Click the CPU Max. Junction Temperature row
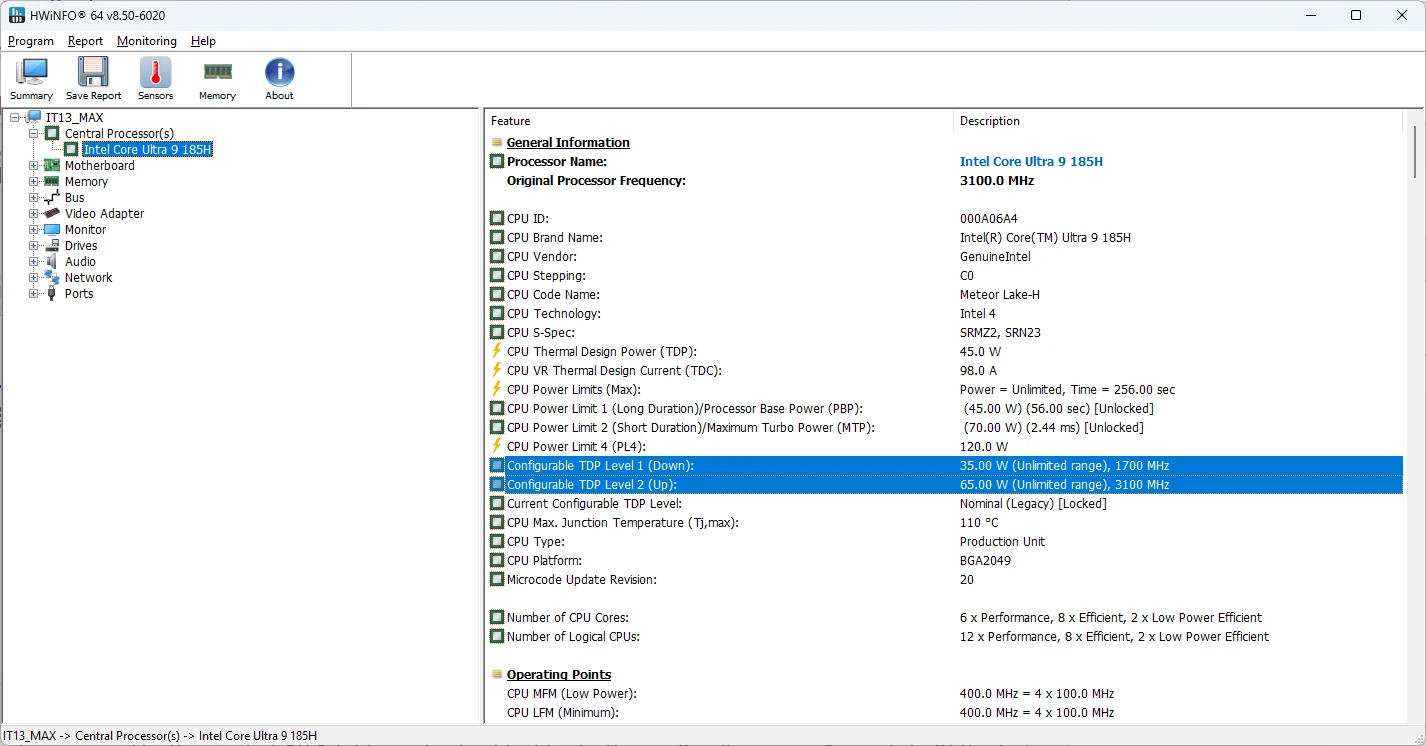This screenshot has height=746, width=1426. click(x=945, y=523)
